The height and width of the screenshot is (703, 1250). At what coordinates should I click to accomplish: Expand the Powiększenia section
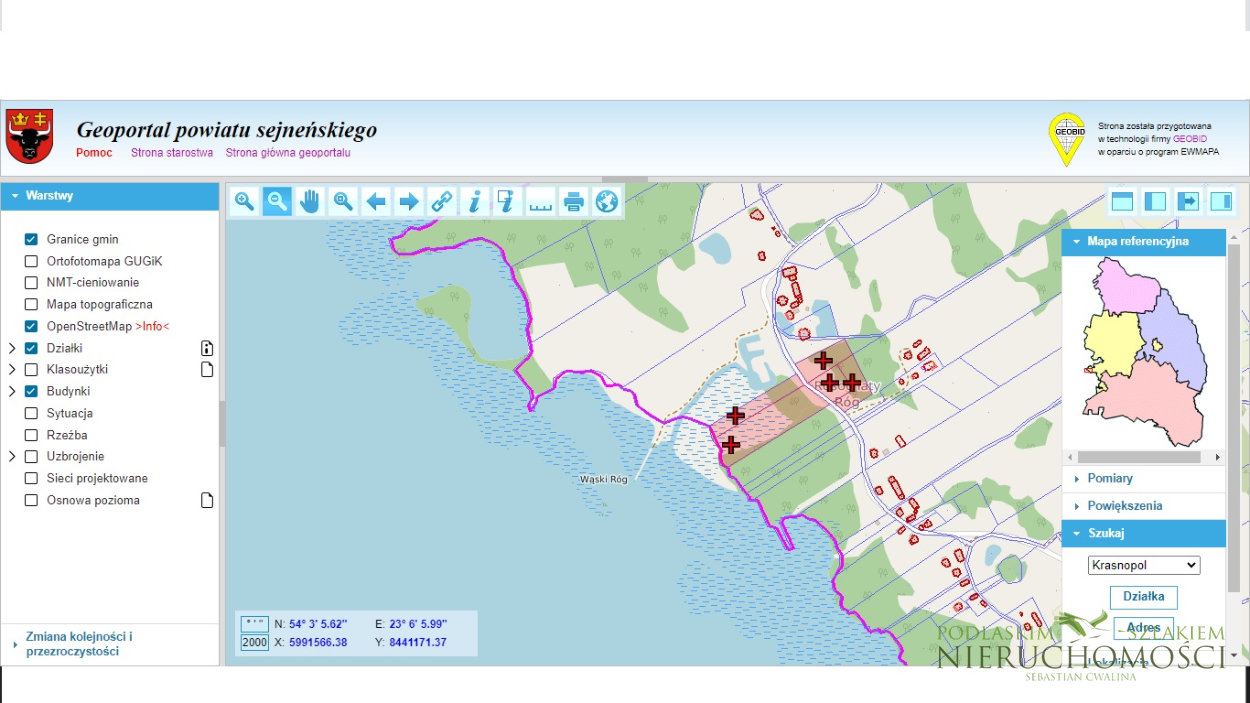pos(1143,506)
